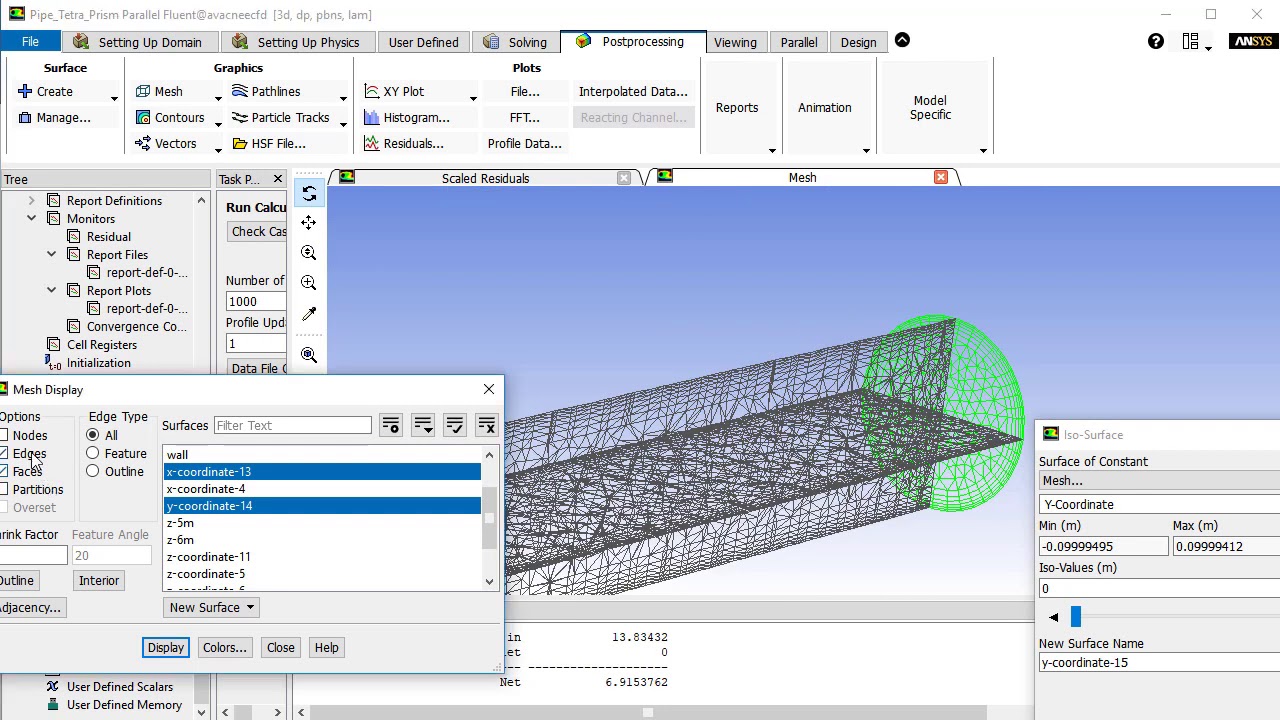This screenshot has width=1280, height=720.
Task: Select the pan view tool
Action: tap(309, 223)
